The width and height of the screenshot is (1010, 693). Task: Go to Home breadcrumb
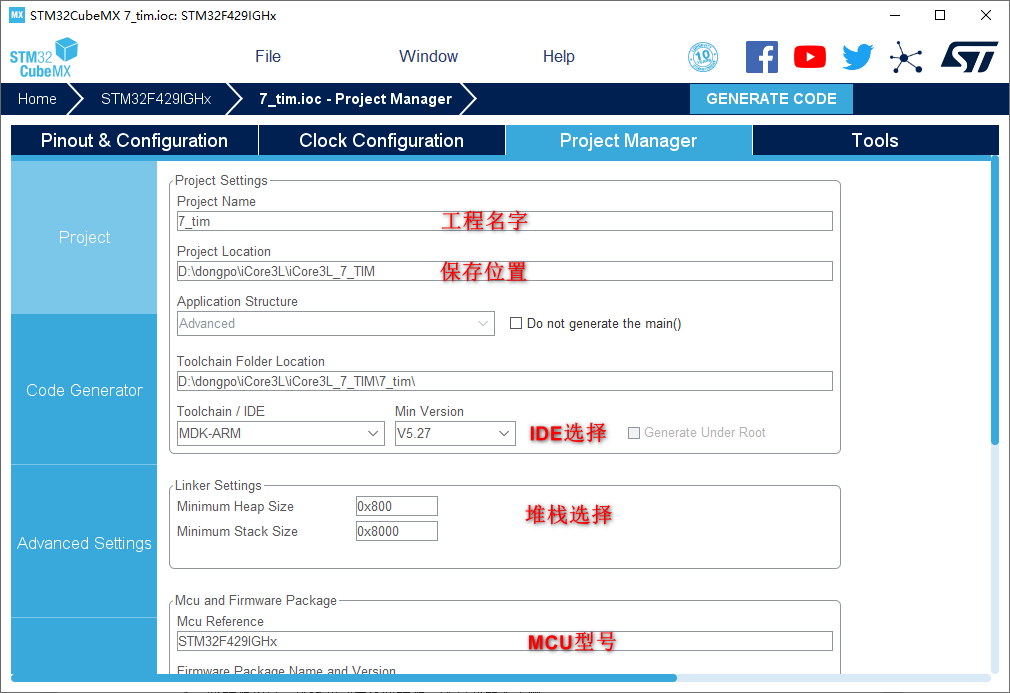pos(37,99)
